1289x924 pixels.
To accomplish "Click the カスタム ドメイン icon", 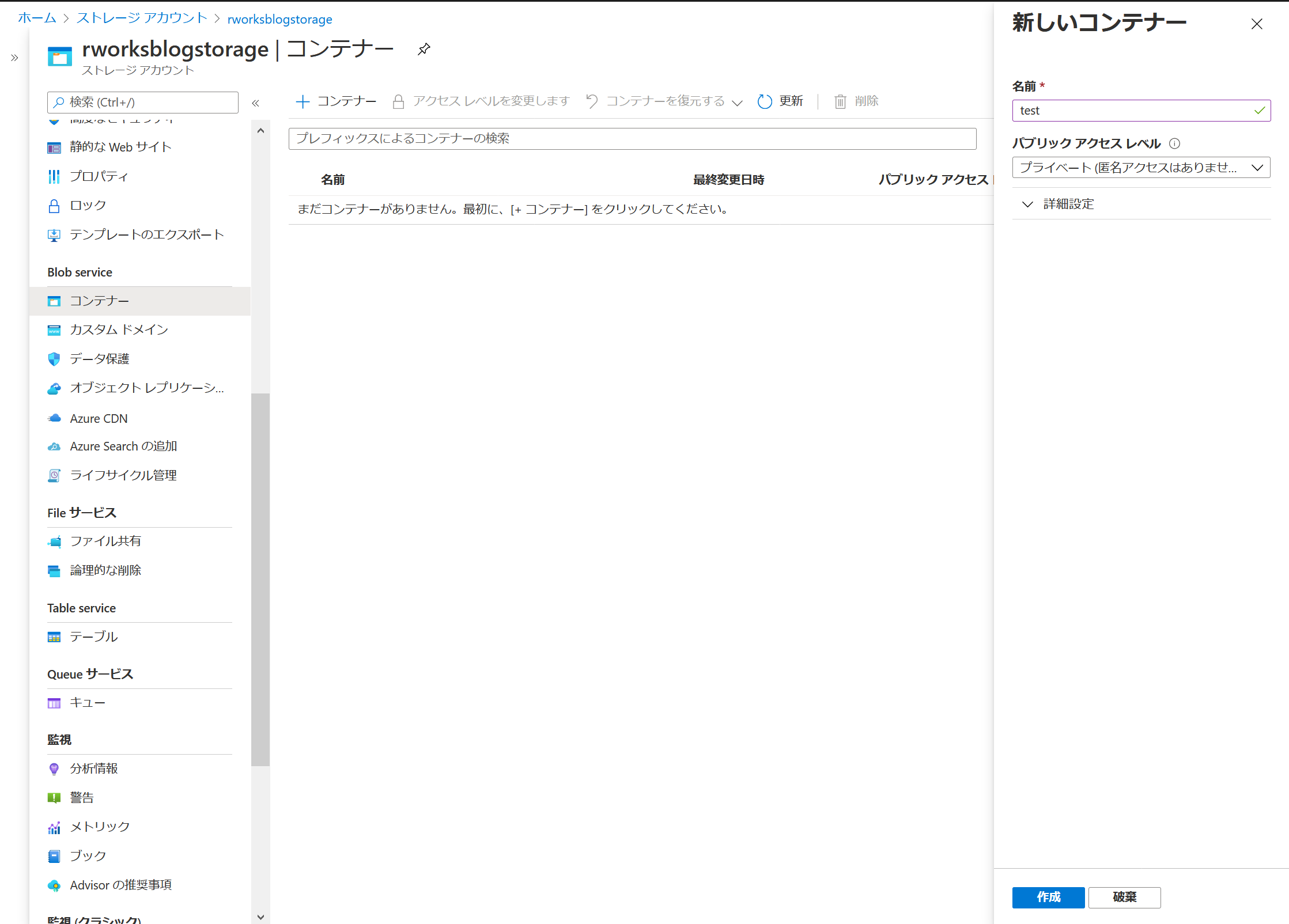I will [x=54, y=330].
